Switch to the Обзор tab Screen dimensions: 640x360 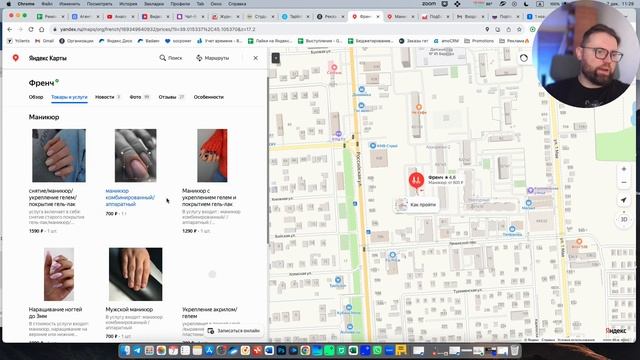[x=36, y=97]
